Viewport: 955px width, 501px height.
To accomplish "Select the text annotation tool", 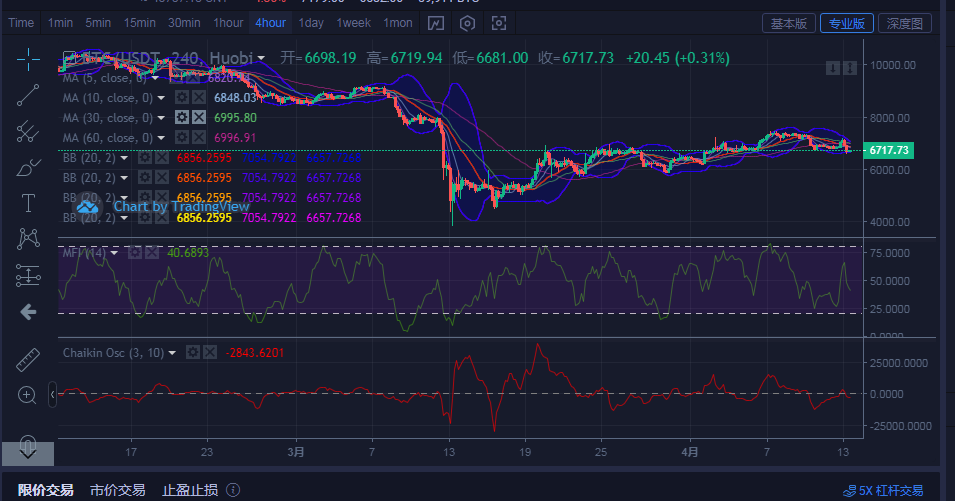I will click(x=28, y=203).
